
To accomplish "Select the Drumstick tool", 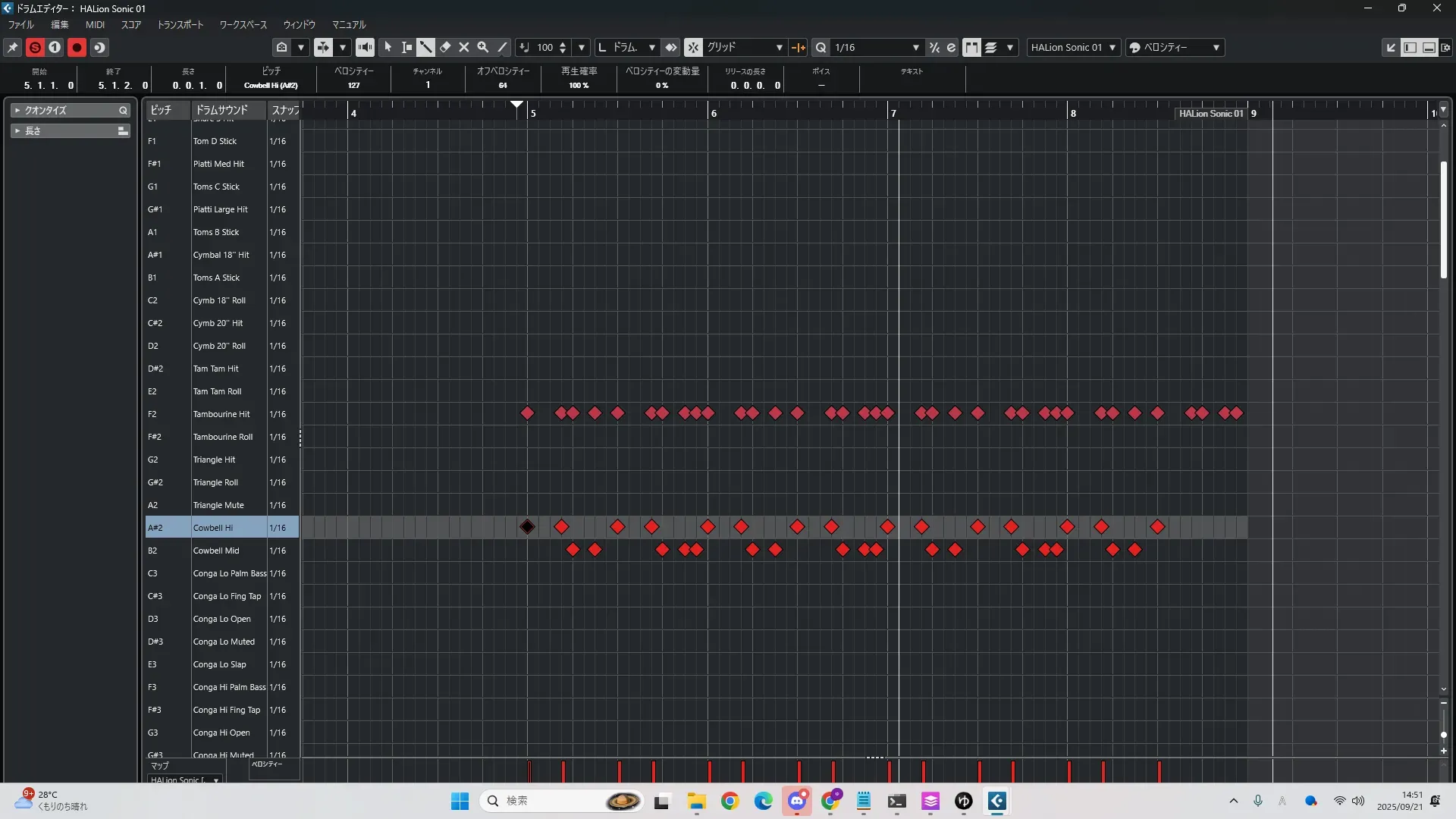I will [x=426, y=47].
